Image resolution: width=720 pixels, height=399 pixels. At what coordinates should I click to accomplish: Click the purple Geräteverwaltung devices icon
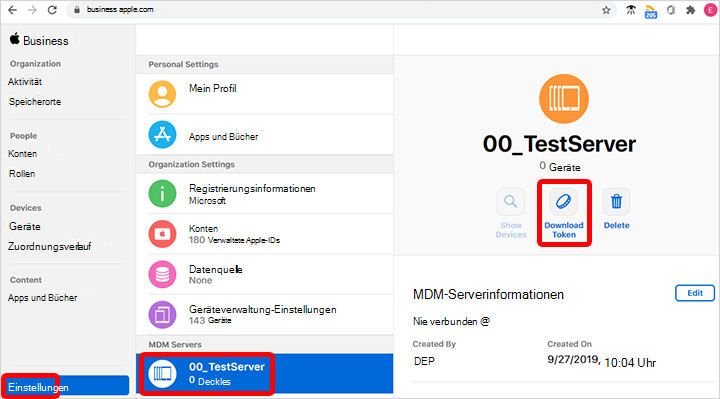pos(162,315)
